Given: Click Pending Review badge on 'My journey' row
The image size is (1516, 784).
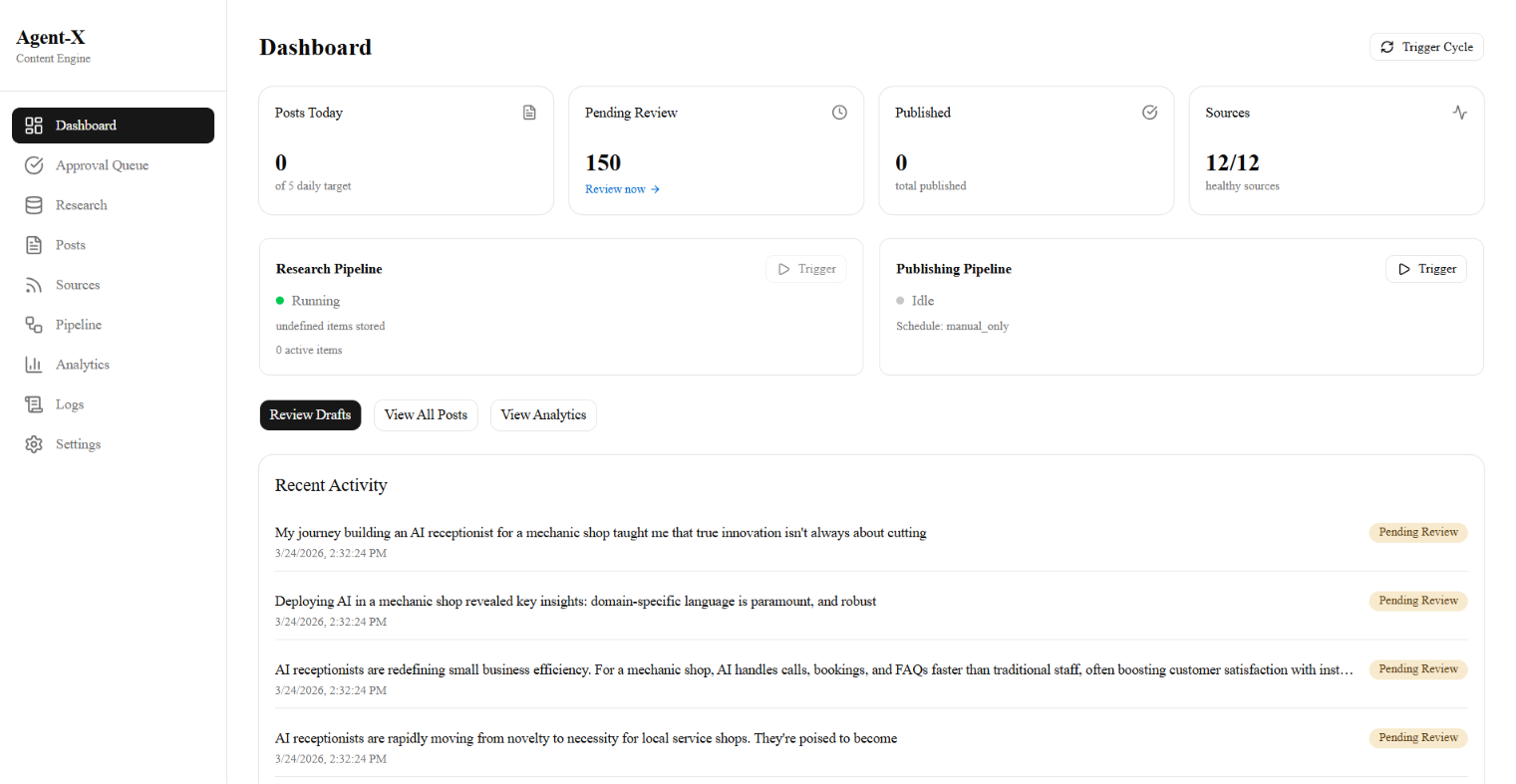Looking at the screenshot, I should [1418, 533].
